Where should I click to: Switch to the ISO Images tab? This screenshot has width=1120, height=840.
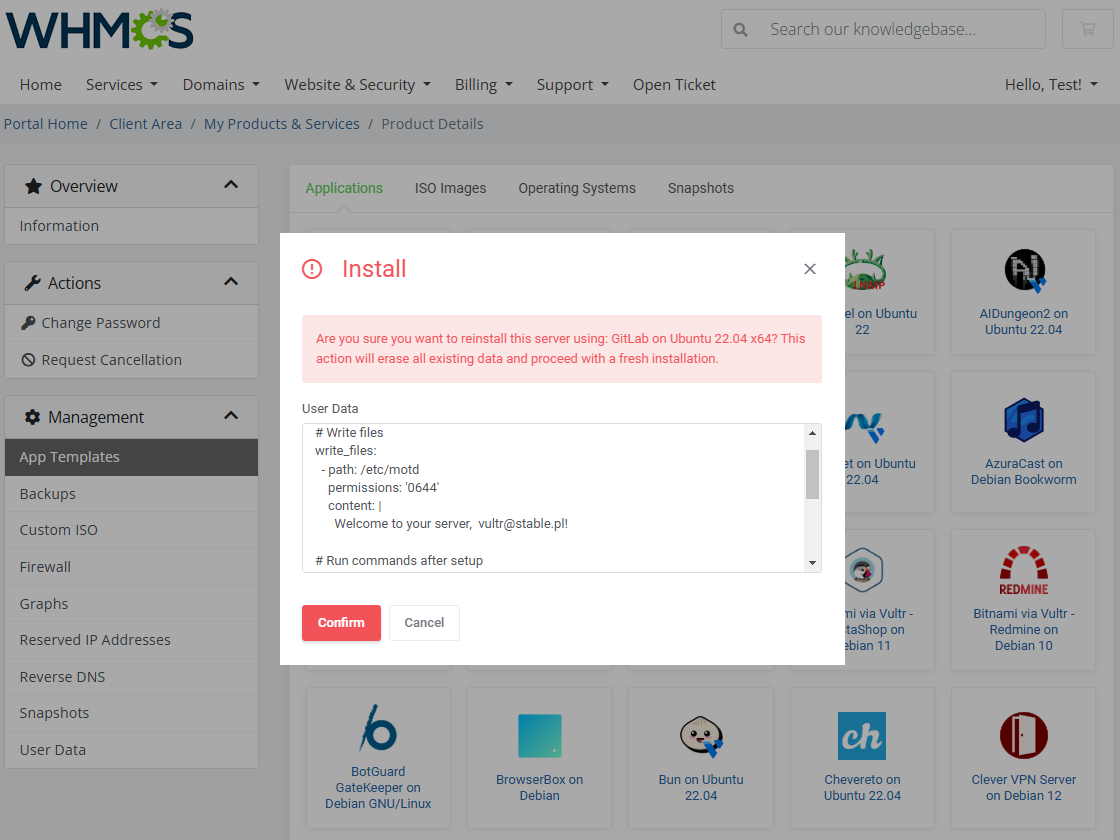click(x=451, y=188)
